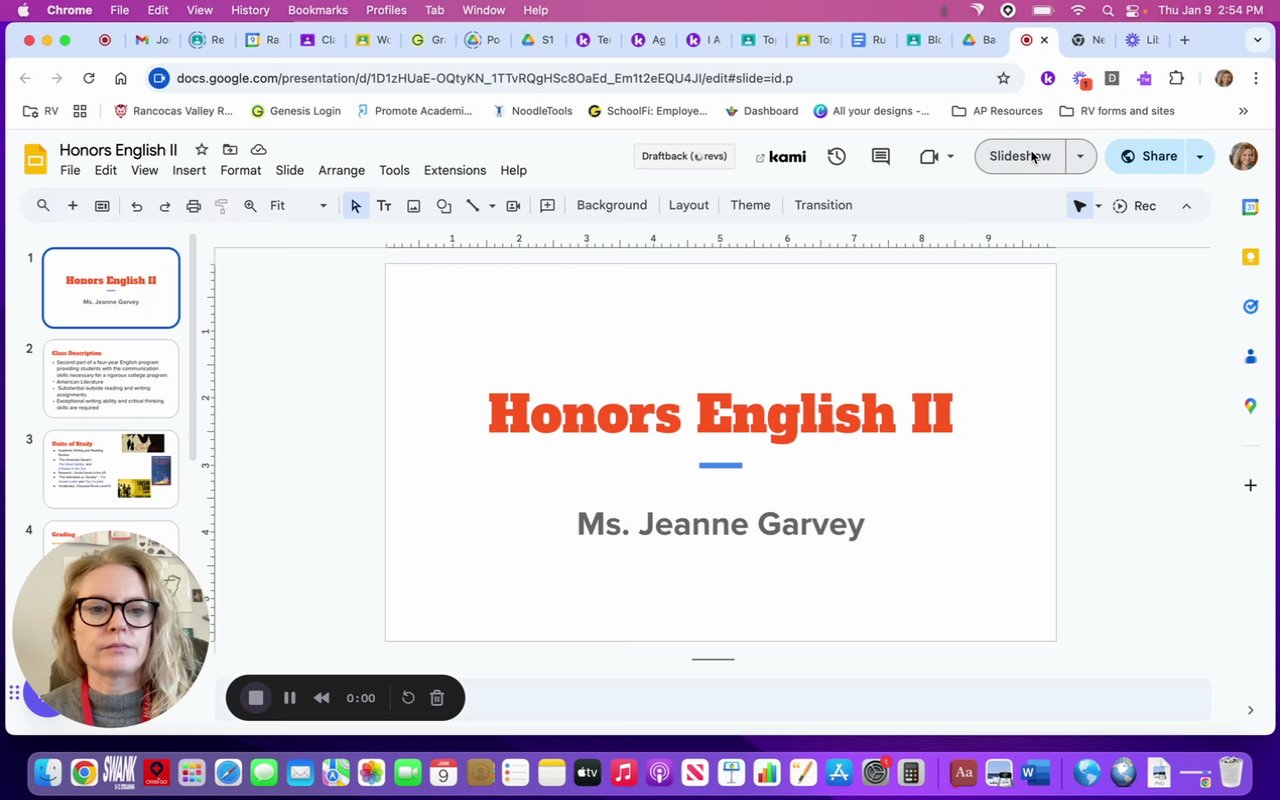Select the Text box tool
Viewport: 1280px width, 800px height.
383,206
